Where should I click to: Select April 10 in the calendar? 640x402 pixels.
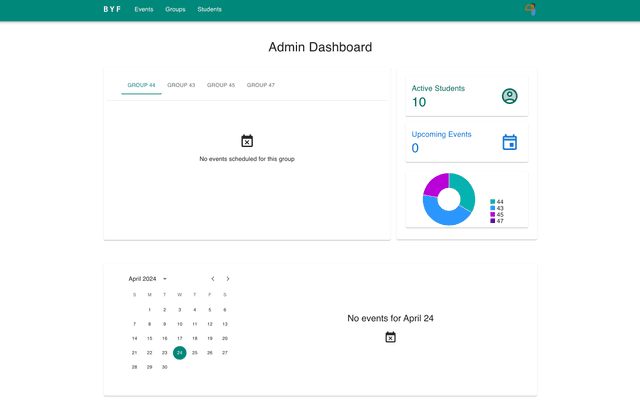point(180,324)
